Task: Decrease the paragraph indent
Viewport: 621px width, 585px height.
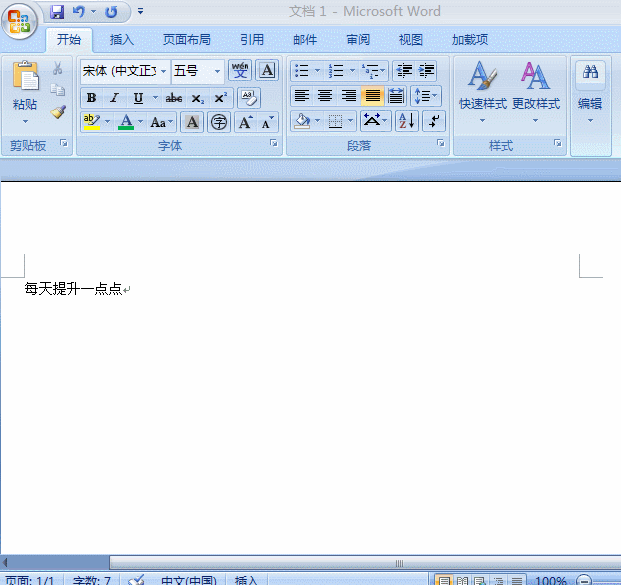Action: pyautogui.click(x=404, y=71)
